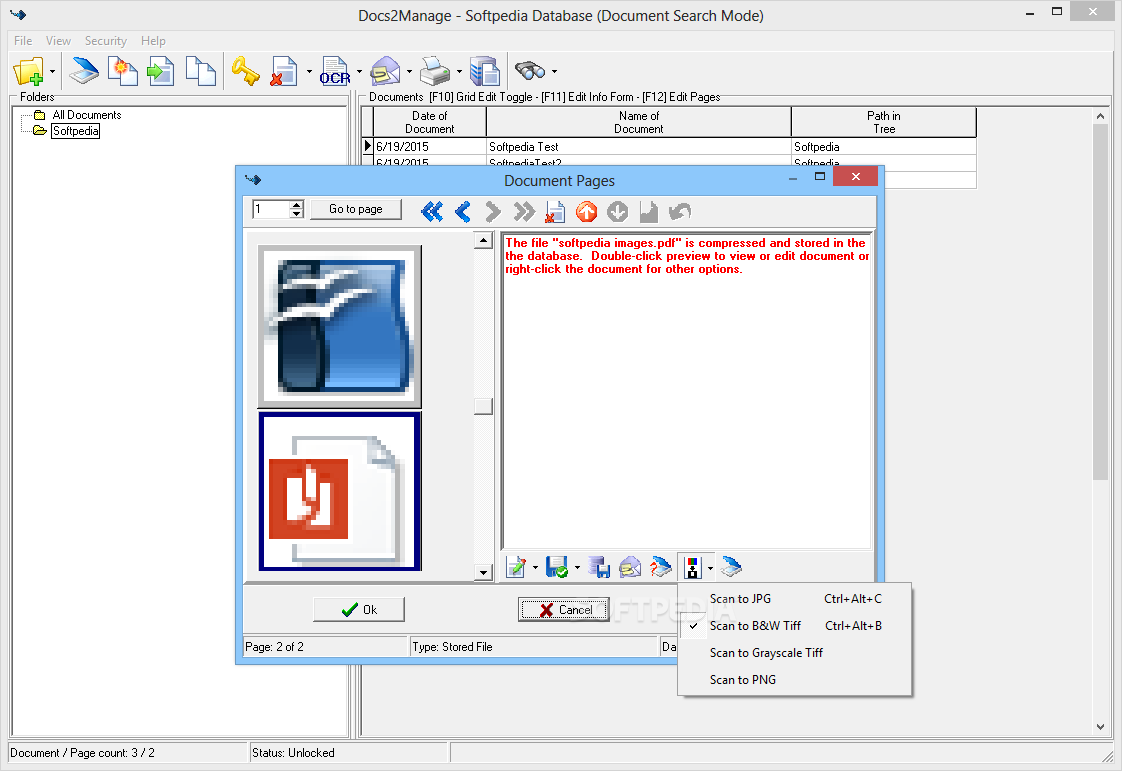This screenshot has height=771, width=1122.
Task: Select the first page thumbnail
Action: pos(339,326)
